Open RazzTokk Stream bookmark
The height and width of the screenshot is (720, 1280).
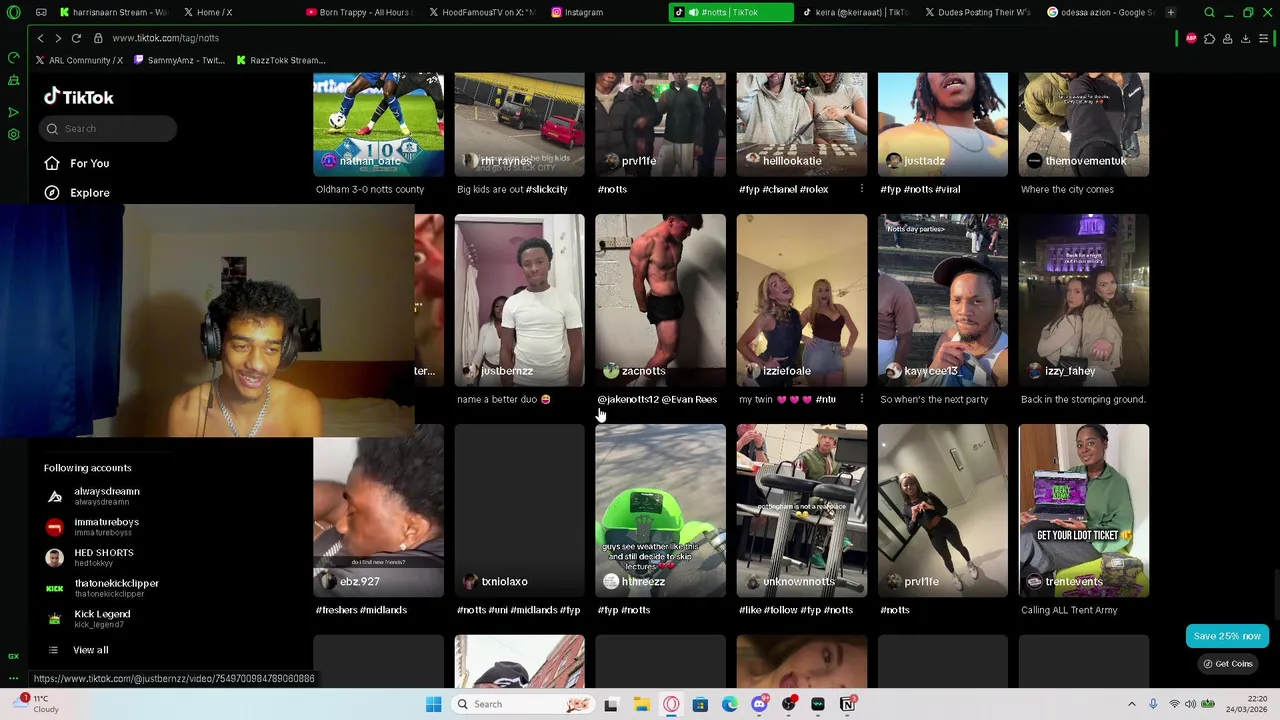click(281, 60)
